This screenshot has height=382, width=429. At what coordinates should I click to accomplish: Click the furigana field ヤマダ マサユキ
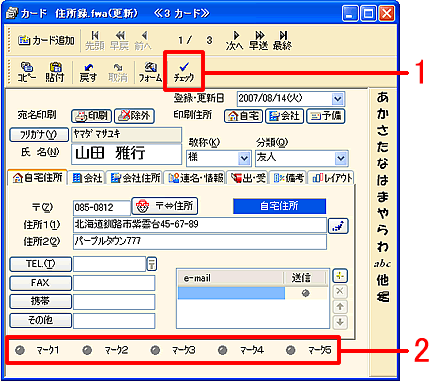[x=127, y=134]
